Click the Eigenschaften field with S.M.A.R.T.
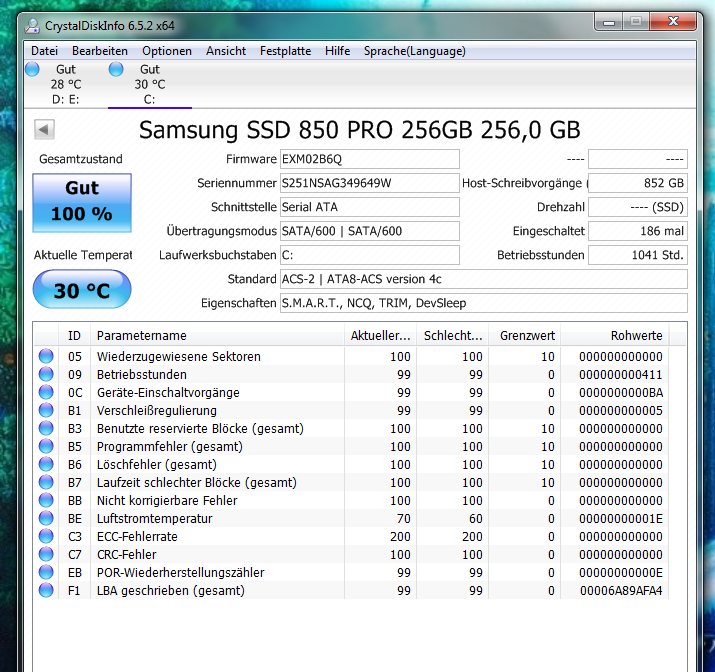Screen dimensions: 715x672 coord(483,303)
